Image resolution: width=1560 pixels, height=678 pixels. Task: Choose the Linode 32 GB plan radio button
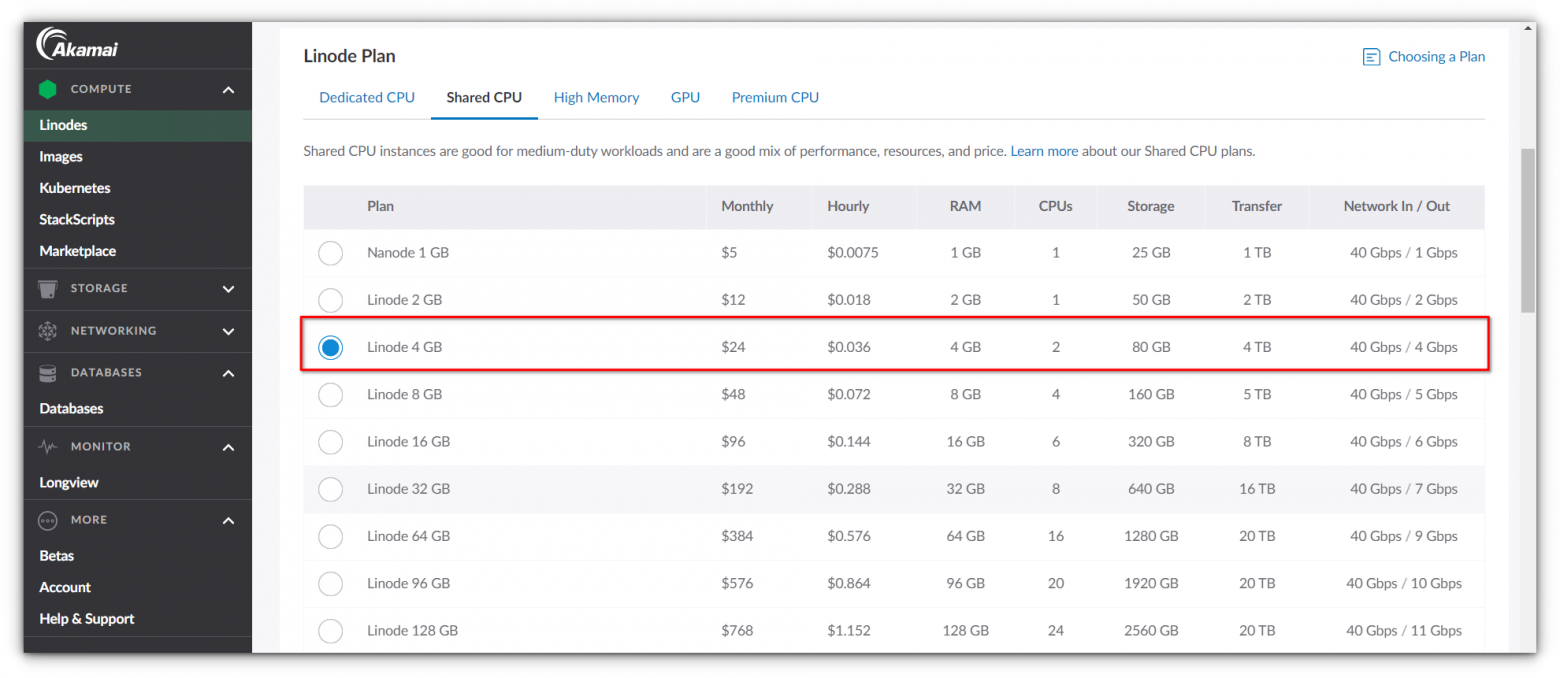[330, 489]
